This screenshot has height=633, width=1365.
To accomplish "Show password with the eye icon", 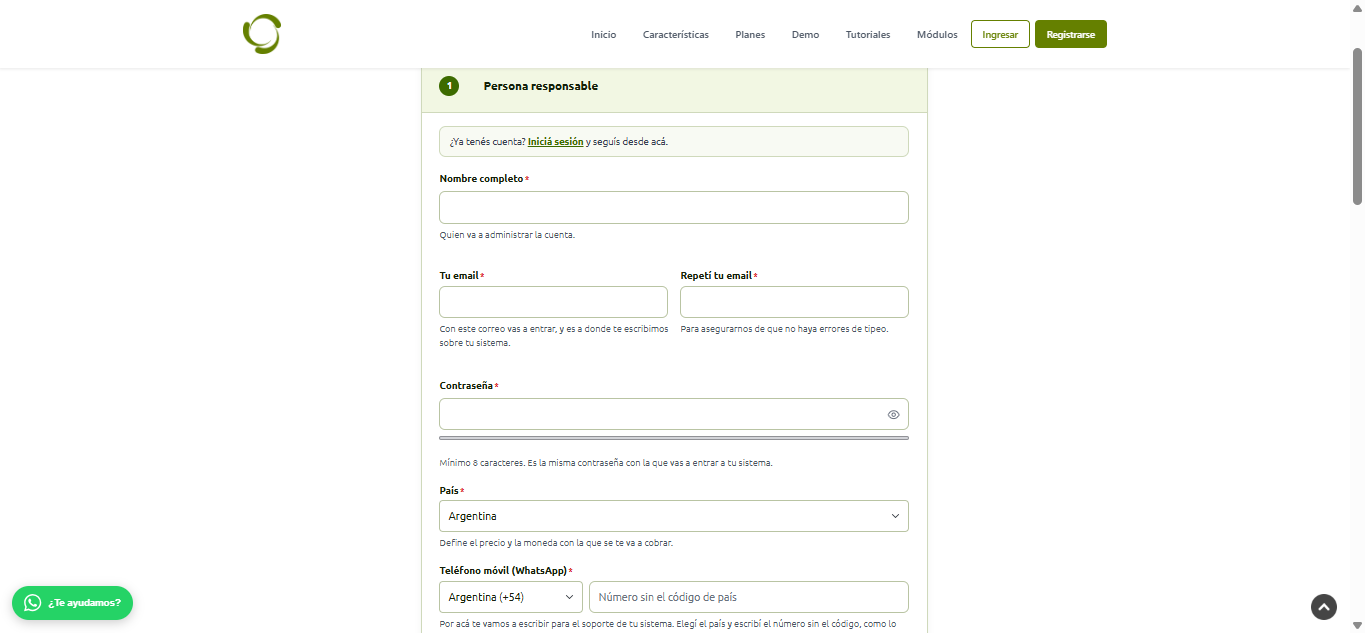I will click(x=894, y=414).
